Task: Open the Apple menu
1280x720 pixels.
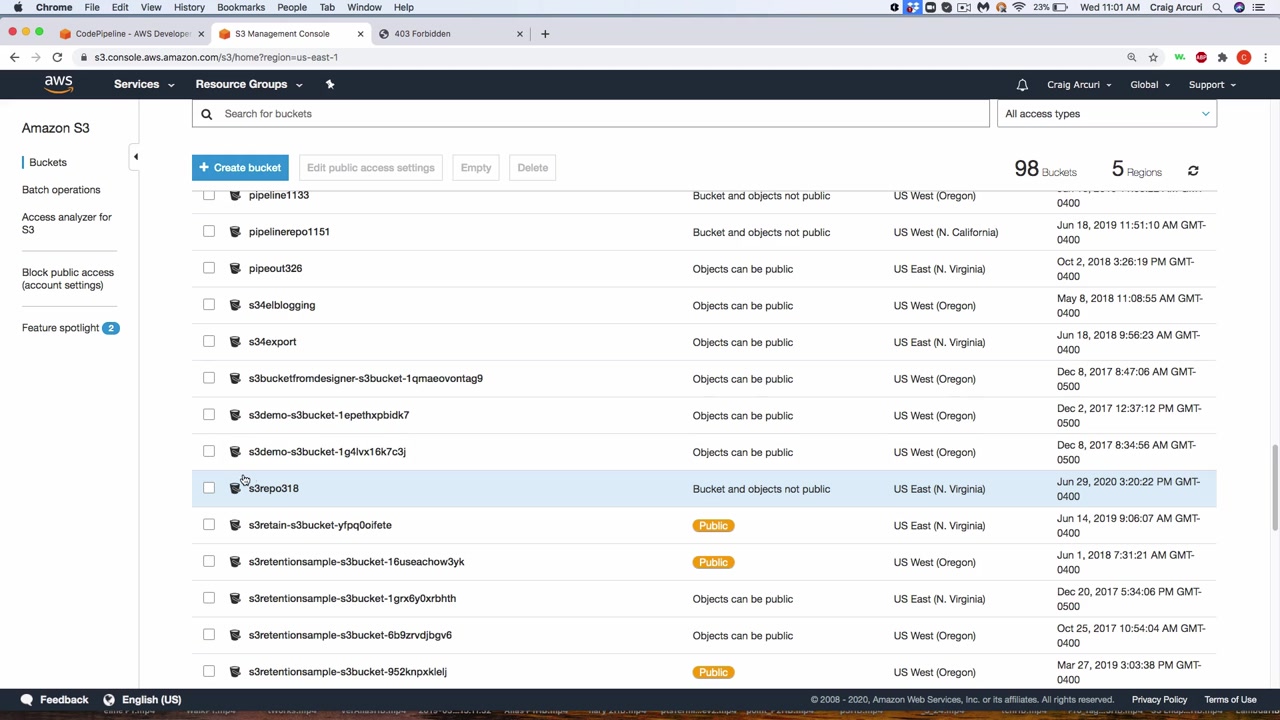Action: [18, 7]
